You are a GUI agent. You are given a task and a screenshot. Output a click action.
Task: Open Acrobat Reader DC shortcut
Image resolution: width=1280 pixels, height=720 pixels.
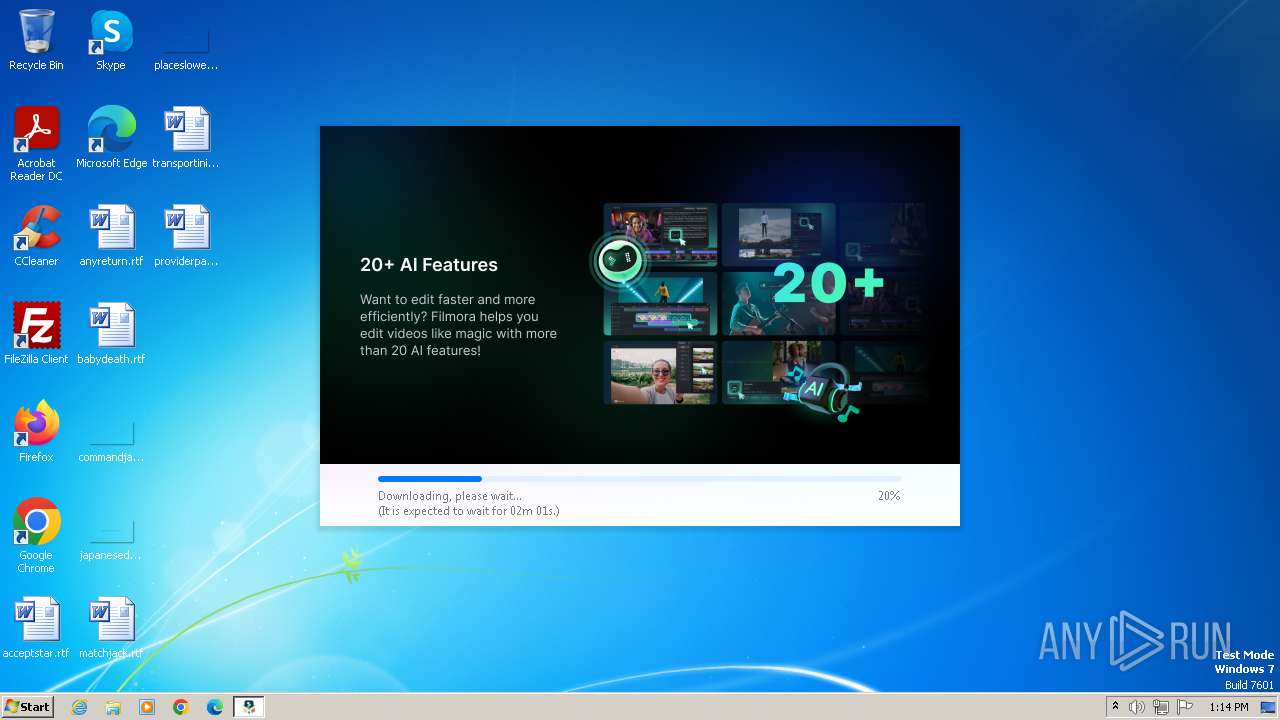click(36, 143)
